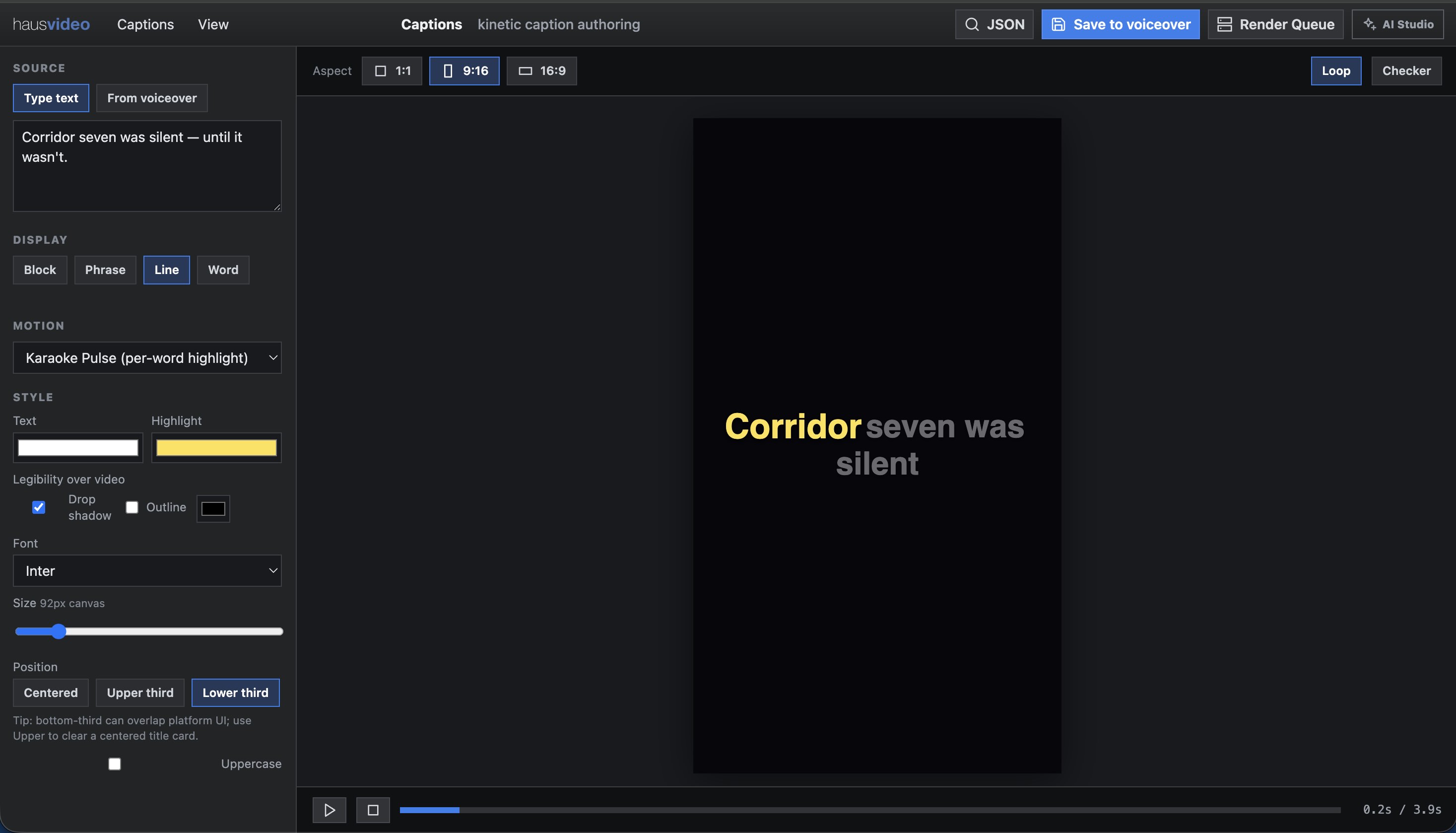This screenshot has width=1456, height=833.
Task: Set display mode to Block
Action: (x=40, y=270)
